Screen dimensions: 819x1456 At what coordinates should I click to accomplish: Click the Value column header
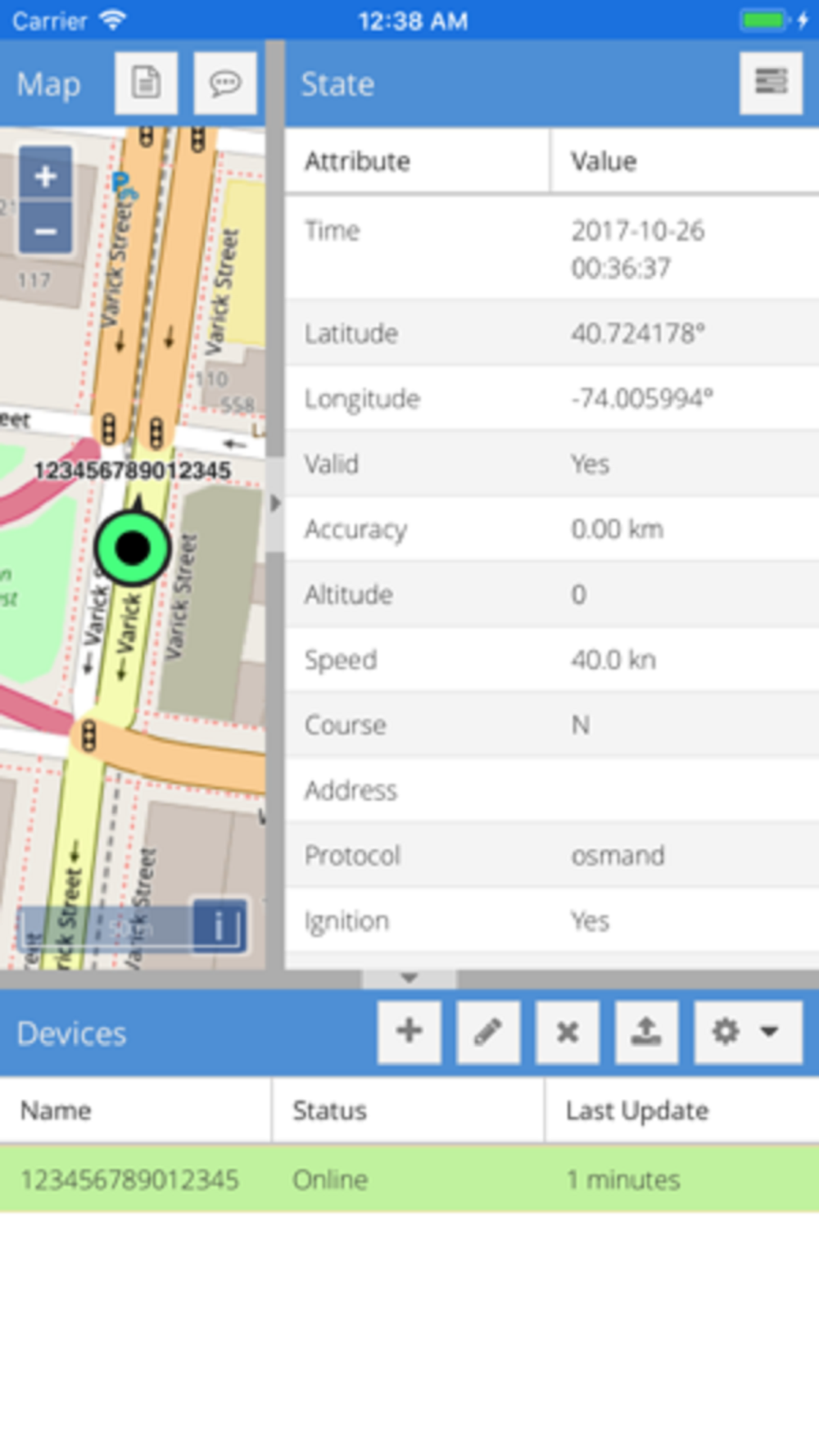tap(685, 161)
